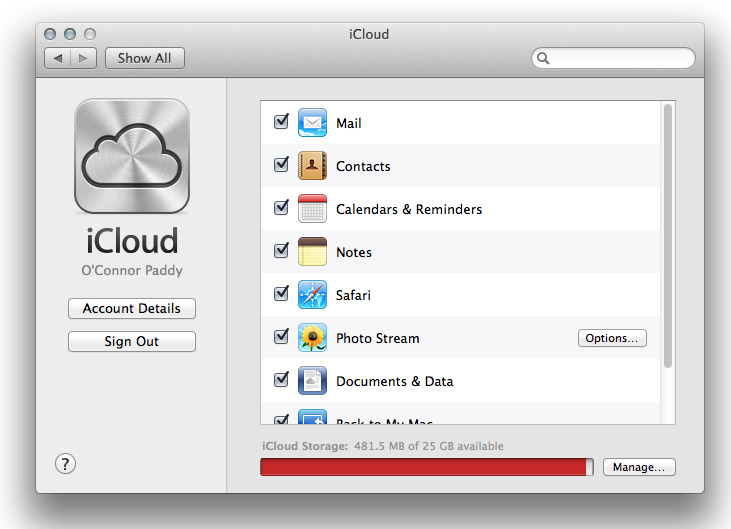Click the "Photo Stream" label text
Screen dimensions: 731x529
pyautogui.click(x=378, y=338)
